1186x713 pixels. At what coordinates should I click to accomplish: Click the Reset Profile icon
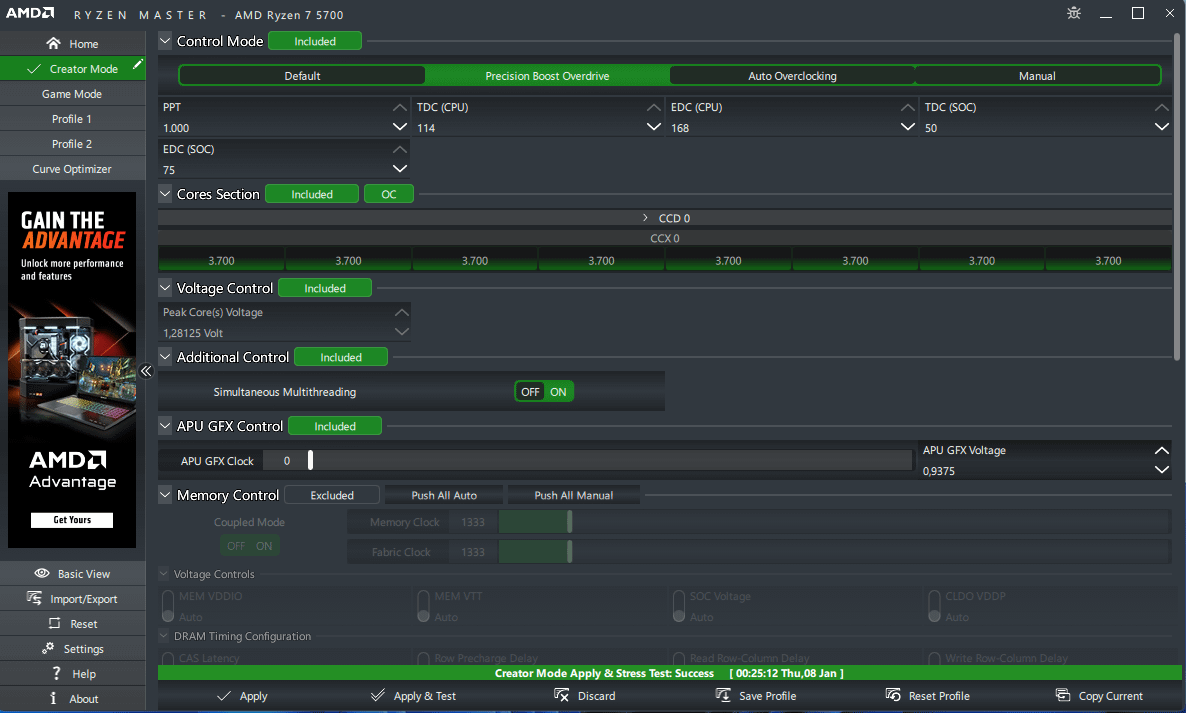[x=893, y=696]
